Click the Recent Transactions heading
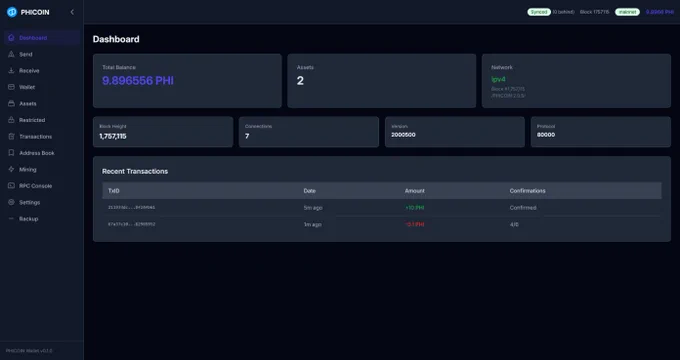The height and width of the screenshot is (360, 680). tap(135, 171)
